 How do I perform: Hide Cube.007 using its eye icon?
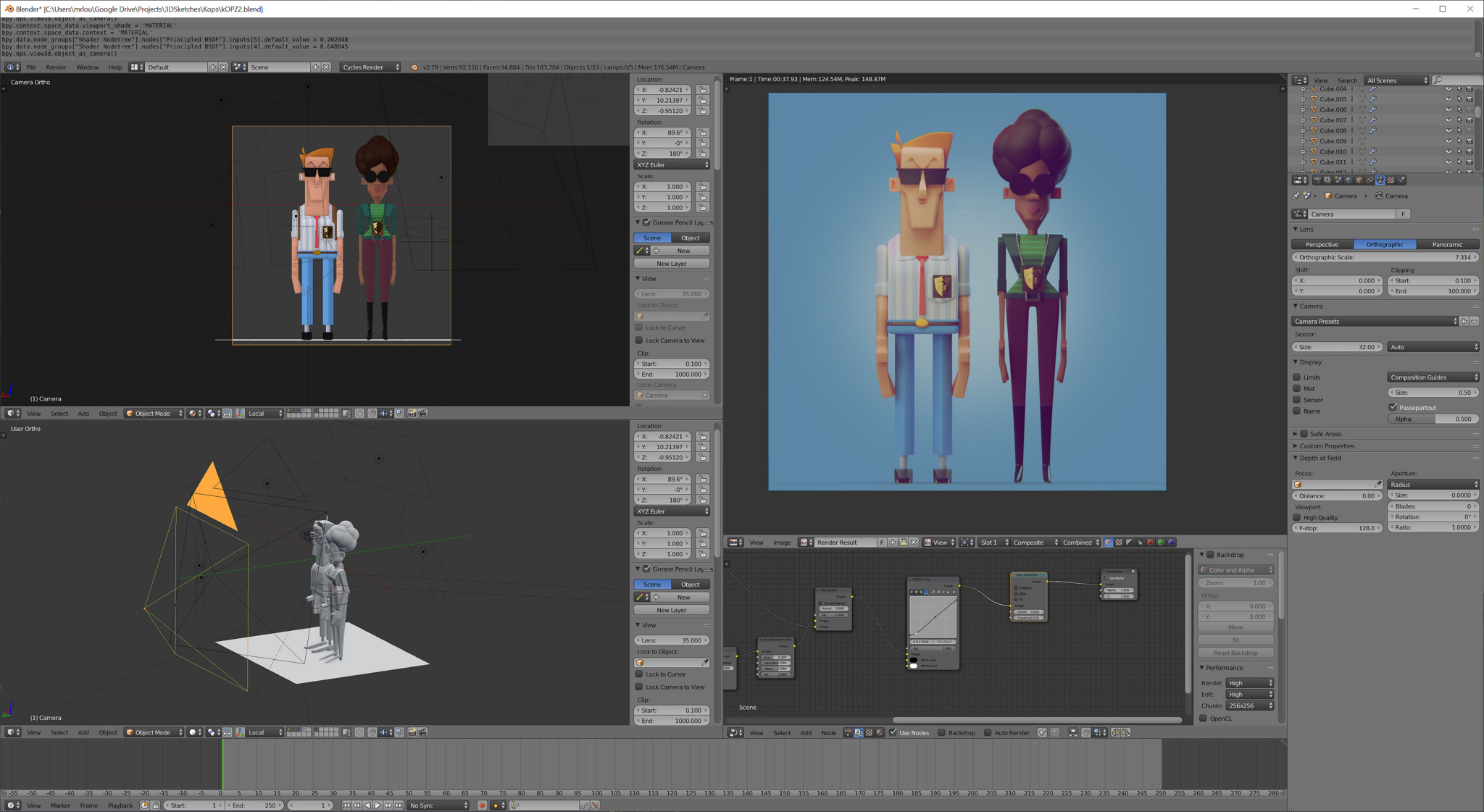tap(1448, 120)
